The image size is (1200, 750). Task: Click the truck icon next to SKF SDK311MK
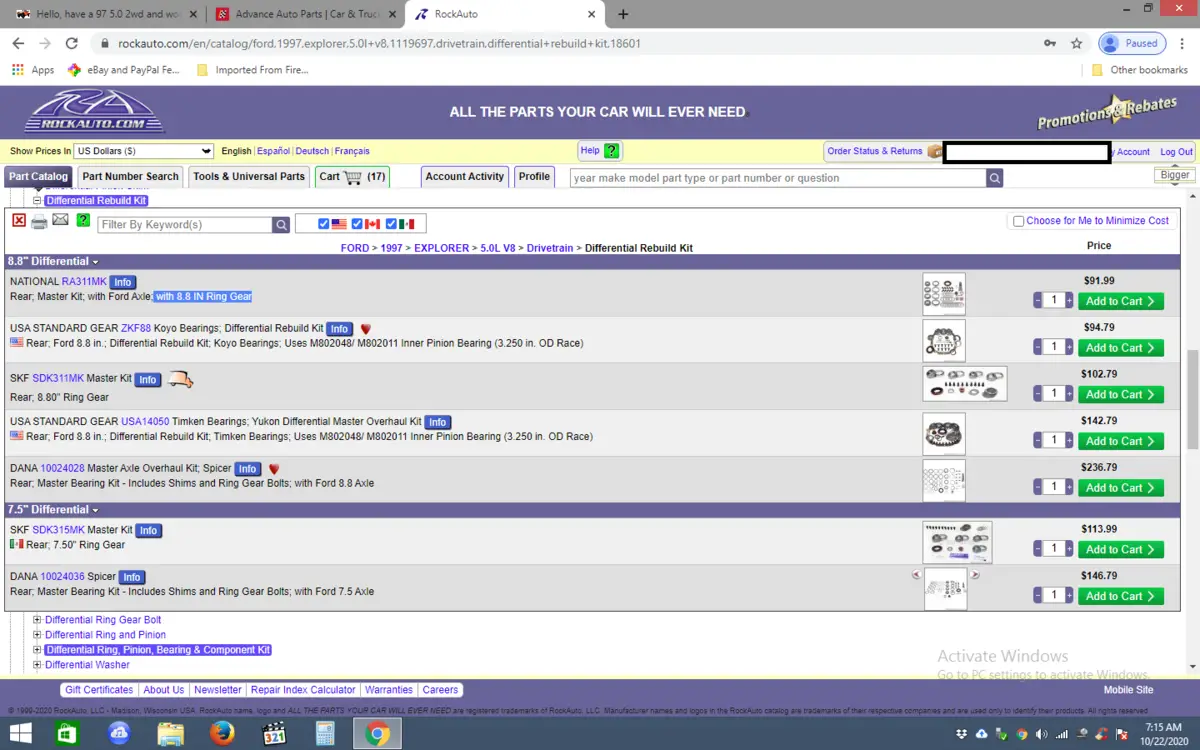180,379
